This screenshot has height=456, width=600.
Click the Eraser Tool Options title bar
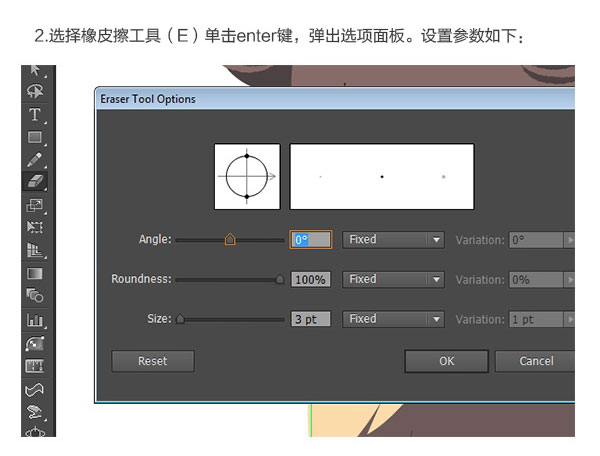335,99
